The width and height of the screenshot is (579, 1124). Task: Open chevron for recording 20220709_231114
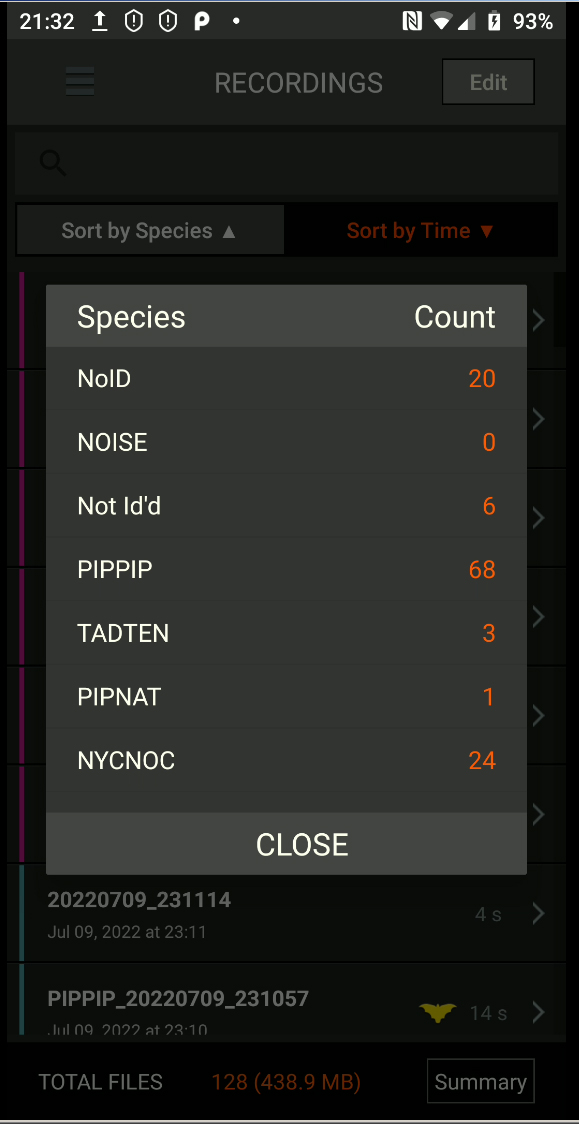pyautogui.click(x=538, y=913)
